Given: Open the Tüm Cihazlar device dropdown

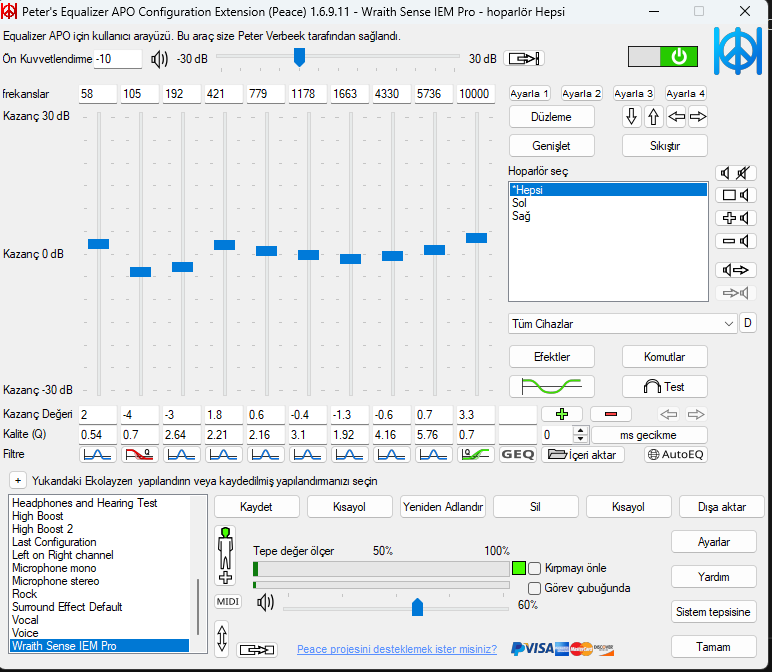Looking at the screenshot, I should [622, 324].
